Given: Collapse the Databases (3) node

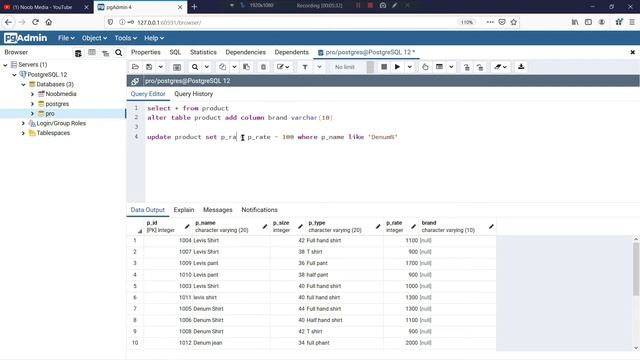Looking at the screenshot, I should pyautogui.click(x=23, y=84).
